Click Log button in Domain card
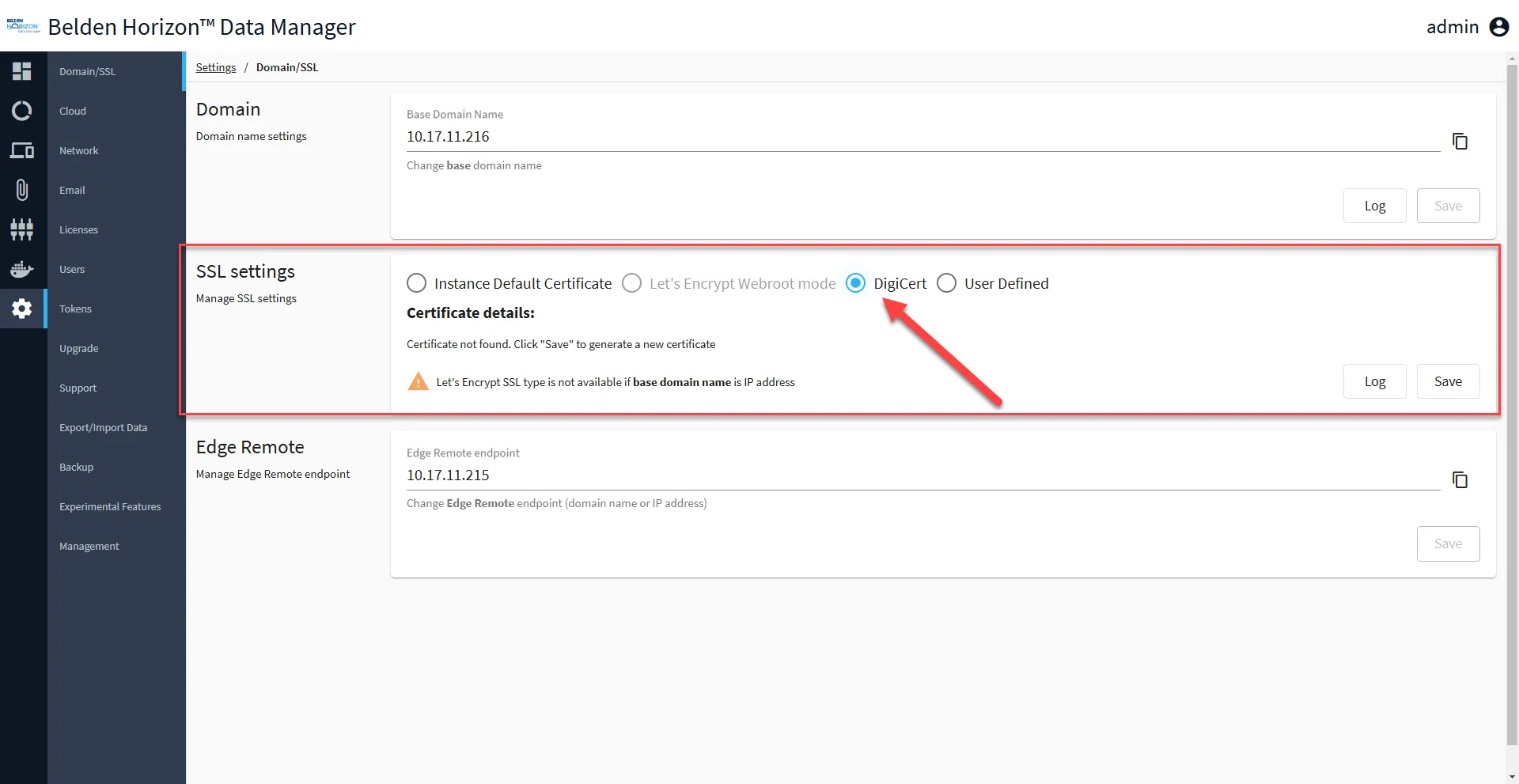Viewport: 1519px width, 784px height. pos(1374,206)
